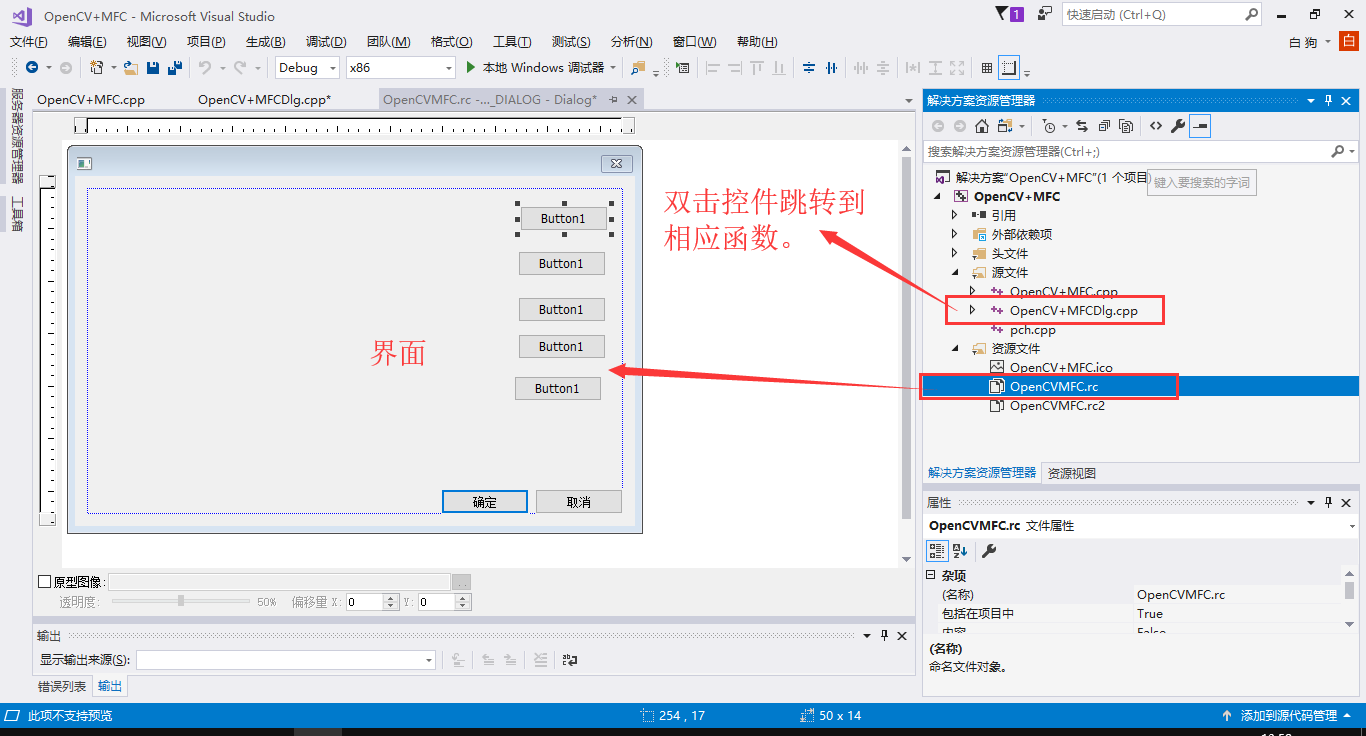Click the Collapse All icon in Solution Explorer
Viewport: 1366px width, 736px height.
click(x=1104, y=126)
